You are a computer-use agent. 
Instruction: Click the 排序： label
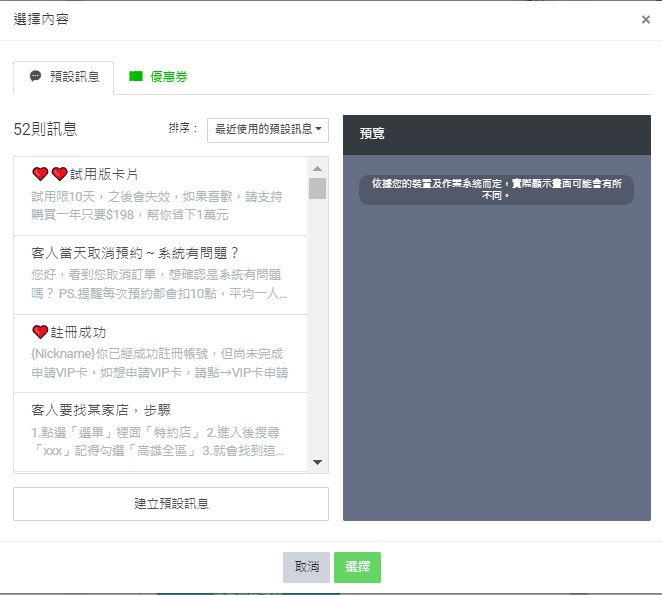pyautogui.click(x=183, y=128)
